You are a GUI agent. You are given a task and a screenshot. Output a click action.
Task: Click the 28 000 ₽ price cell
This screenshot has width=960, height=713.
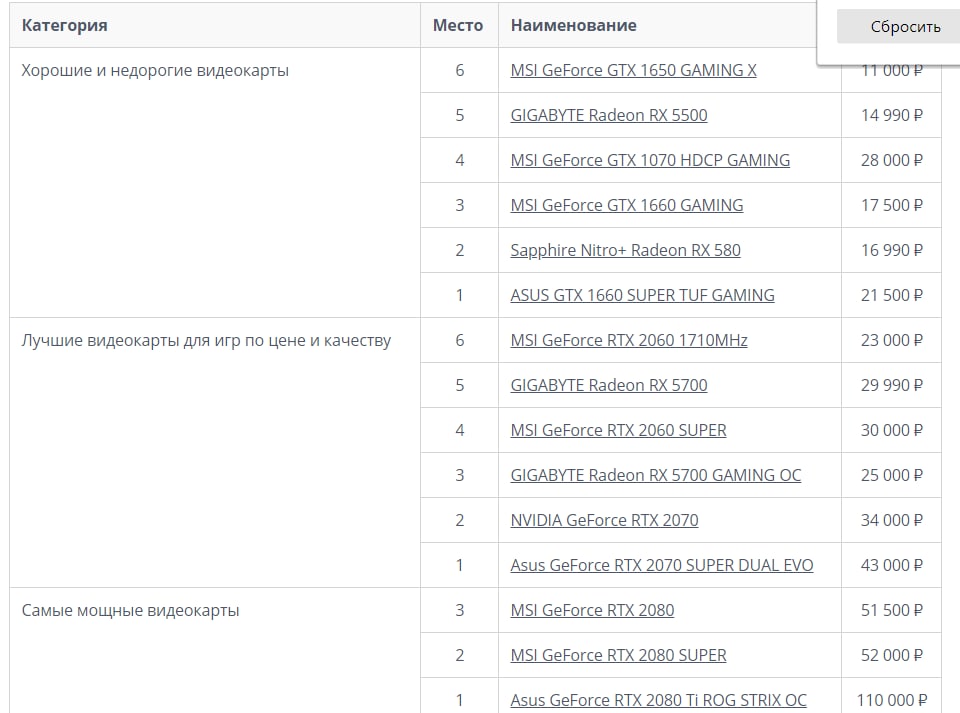tap(891, 160)
